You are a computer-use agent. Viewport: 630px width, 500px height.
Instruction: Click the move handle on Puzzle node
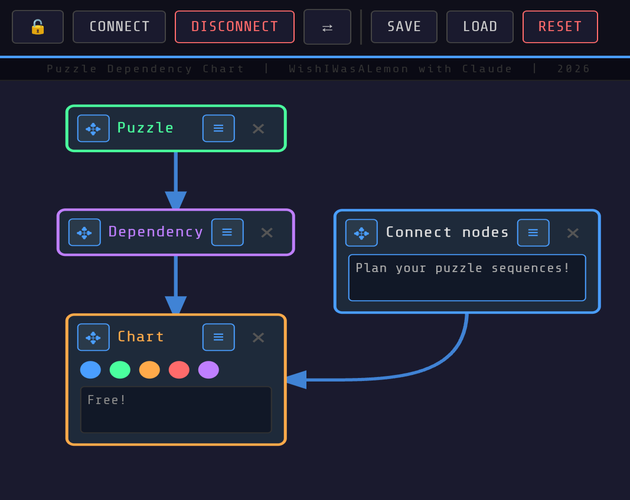click(x=93, y=129)
